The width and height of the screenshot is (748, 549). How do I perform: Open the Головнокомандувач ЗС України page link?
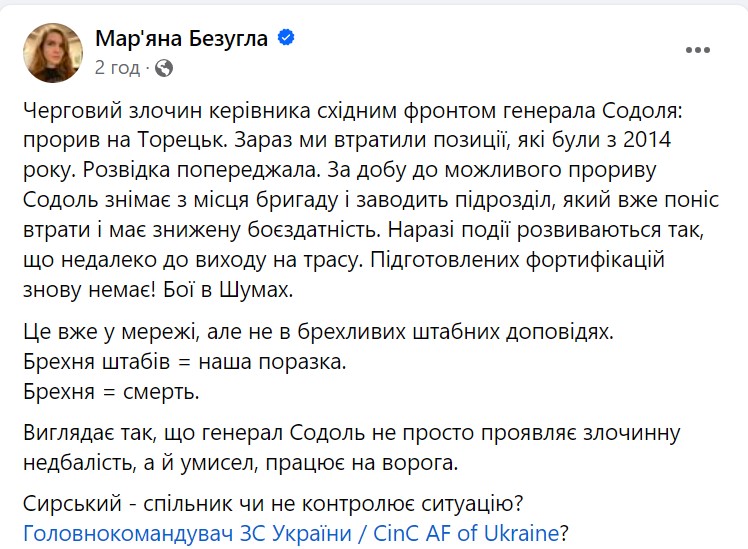[x=290, y=532]
